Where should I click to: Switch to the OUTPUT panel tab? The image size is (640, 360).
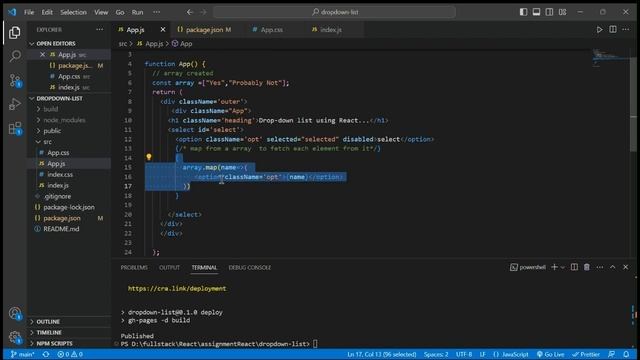(169, 267)
